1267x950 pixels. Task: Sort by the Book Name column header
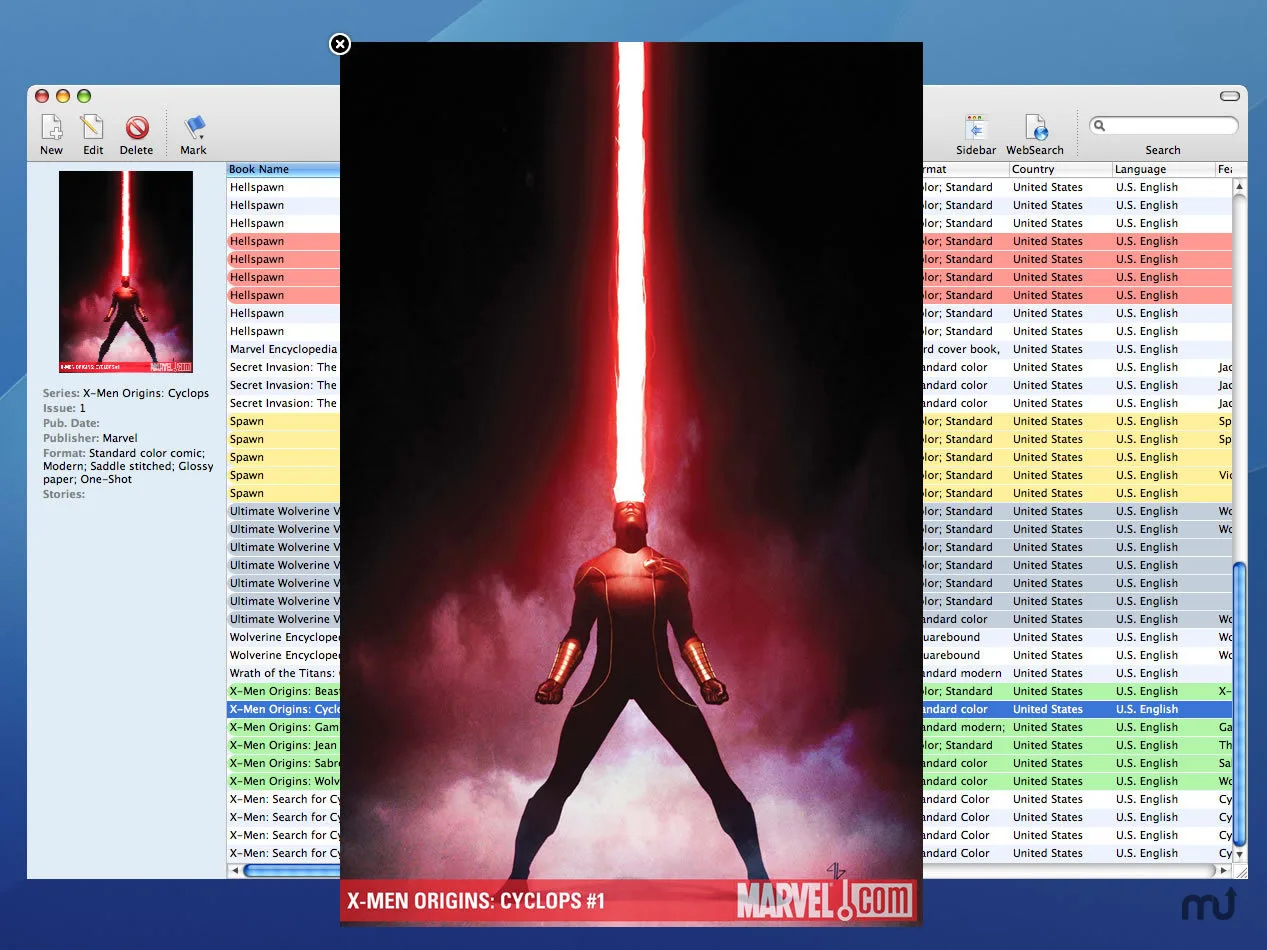point(283,169)
